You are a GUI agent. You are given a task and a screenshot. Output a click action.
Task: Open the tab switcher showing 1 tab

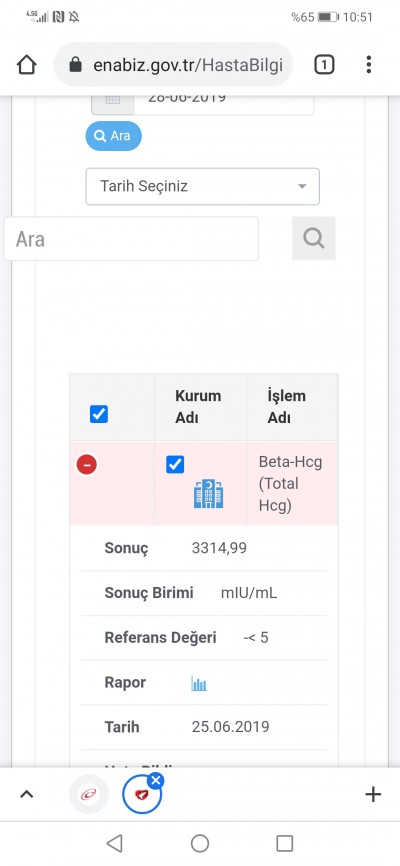[324, 65]
